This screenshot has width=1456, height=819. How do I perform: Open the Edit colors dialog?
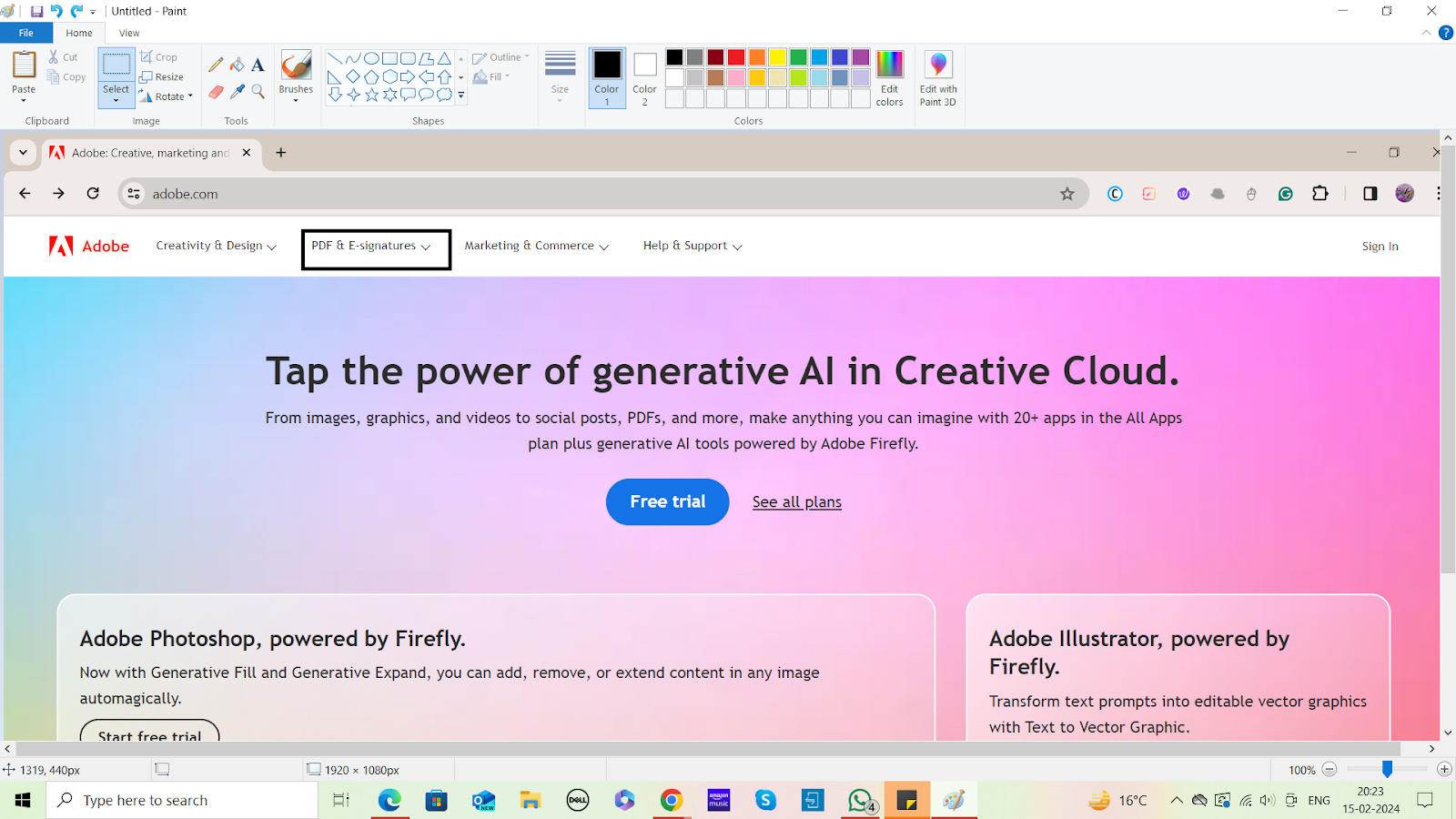[889, 78]
